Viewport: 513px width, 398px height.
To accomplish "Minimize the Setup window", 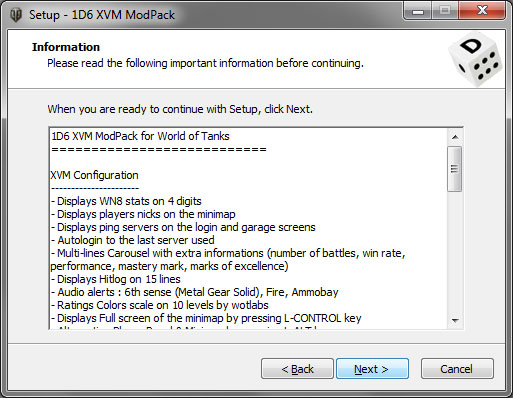I will click(418, 11).
